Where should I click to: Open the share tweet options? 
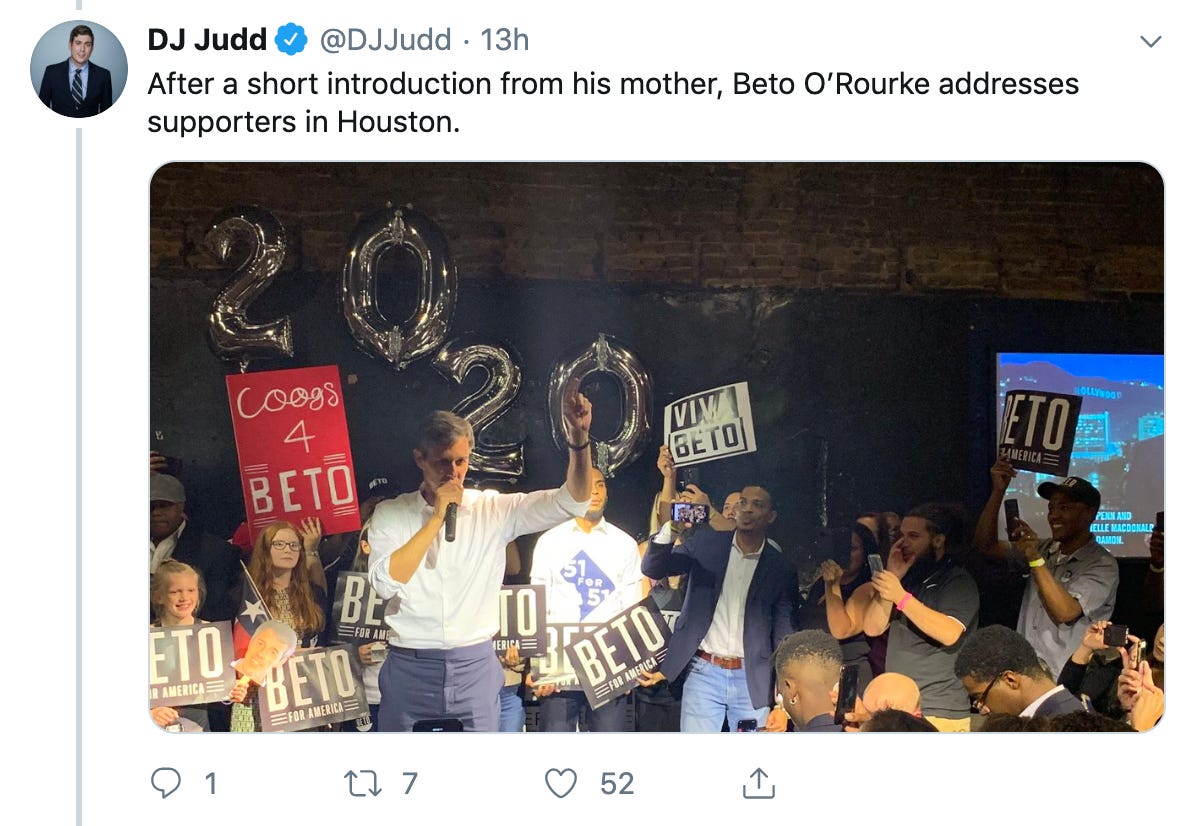pos(758,783)
